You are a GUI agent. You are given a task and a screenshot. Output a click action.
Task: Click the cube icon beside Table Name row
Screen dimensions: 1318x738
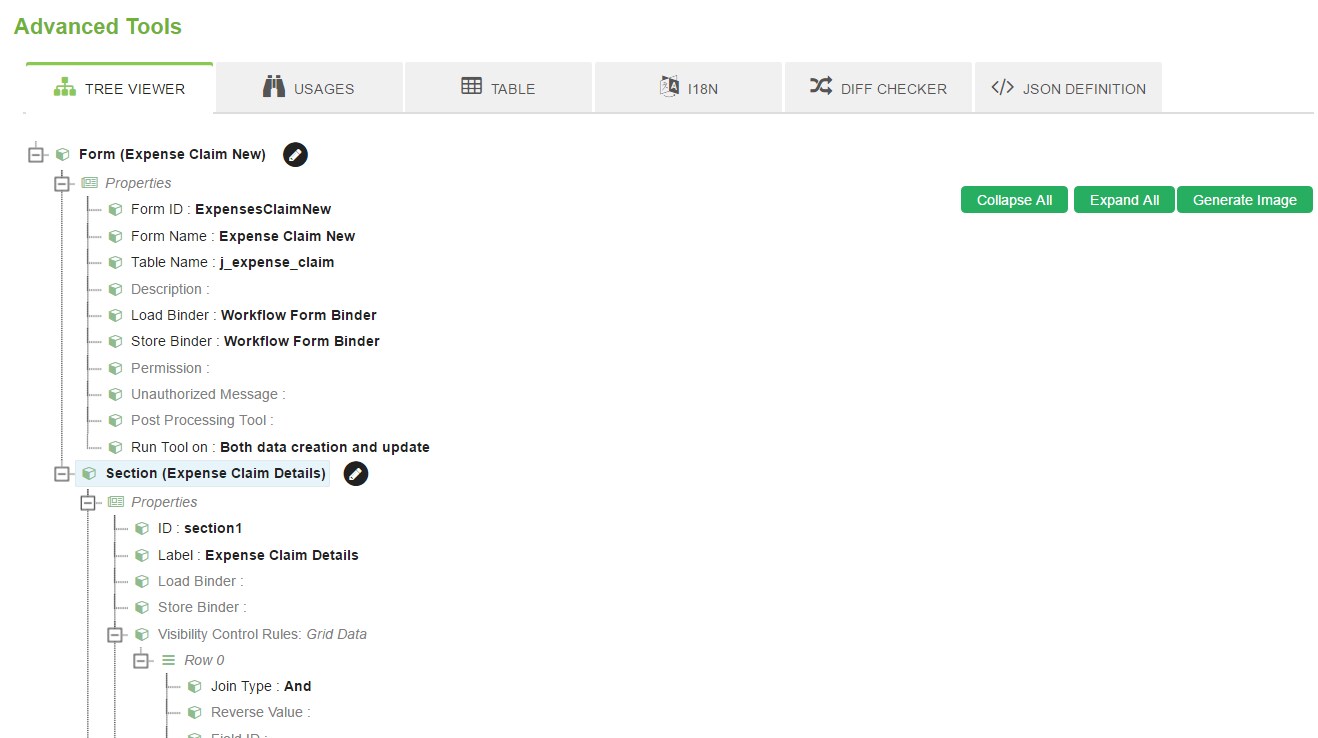(115, 262)
